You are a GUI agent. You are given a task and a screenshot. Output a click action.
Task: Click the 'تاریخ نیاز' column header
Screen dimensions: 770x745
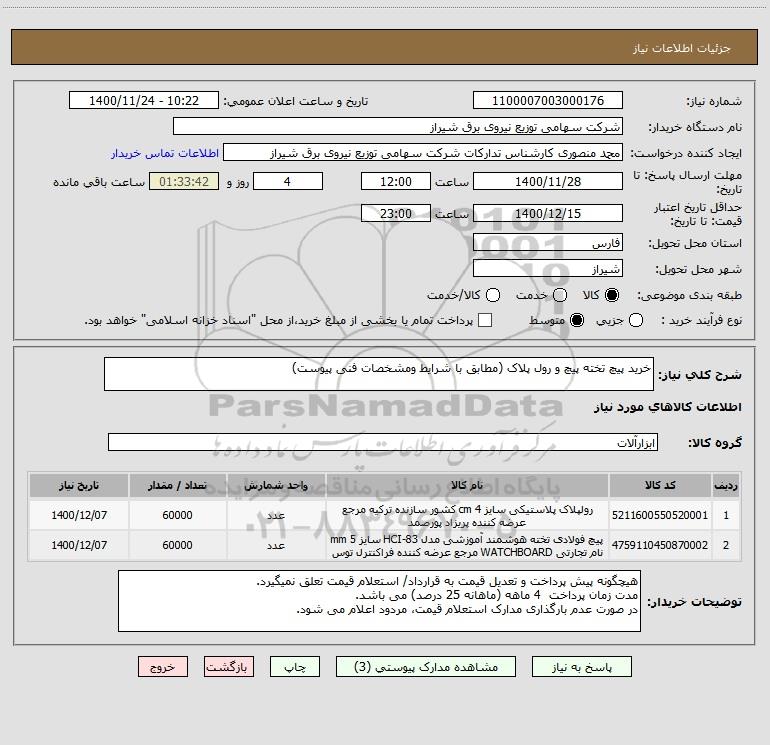pos(79,485)
